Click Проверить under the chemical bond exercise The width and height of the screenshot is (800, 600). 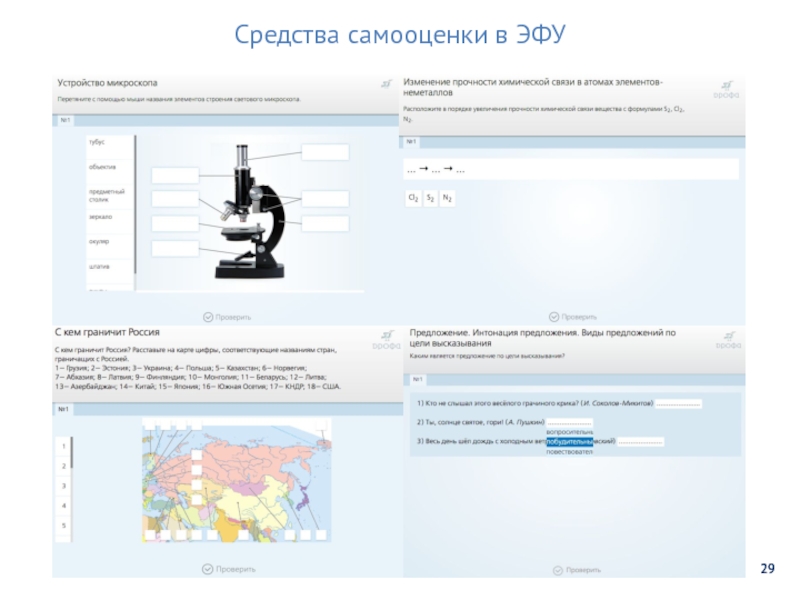point(579,317)
